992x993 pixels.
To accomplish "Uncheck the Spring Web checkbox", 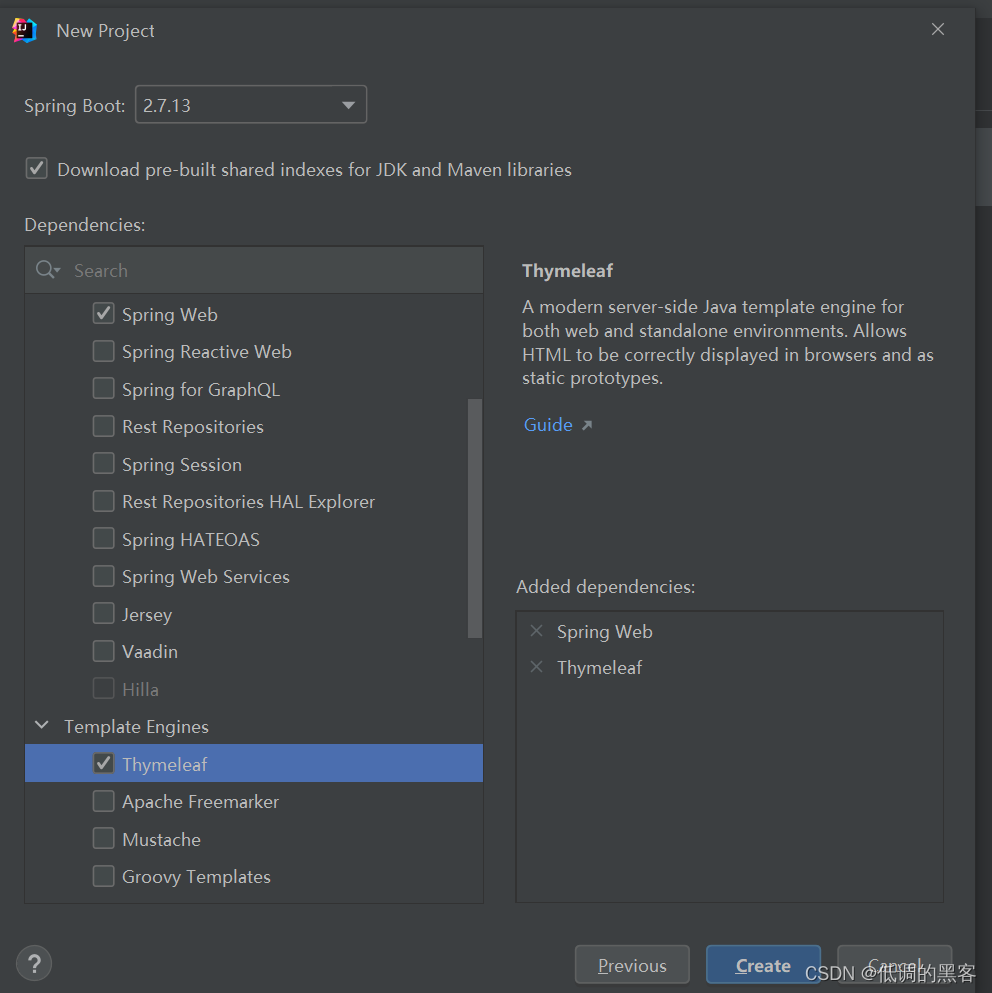I will coord(103,313).
